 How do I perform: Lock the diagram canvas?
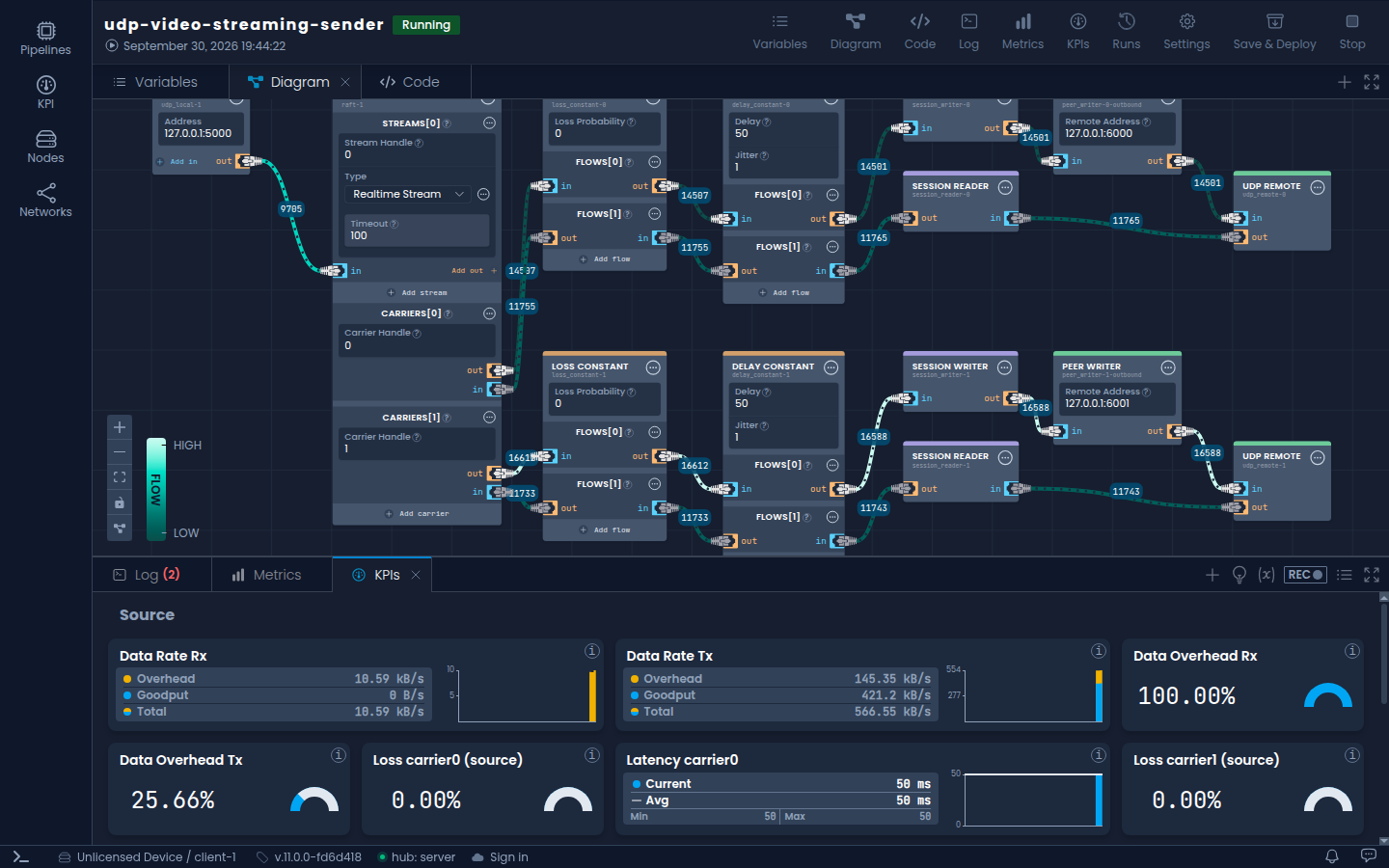coord(120,502)
